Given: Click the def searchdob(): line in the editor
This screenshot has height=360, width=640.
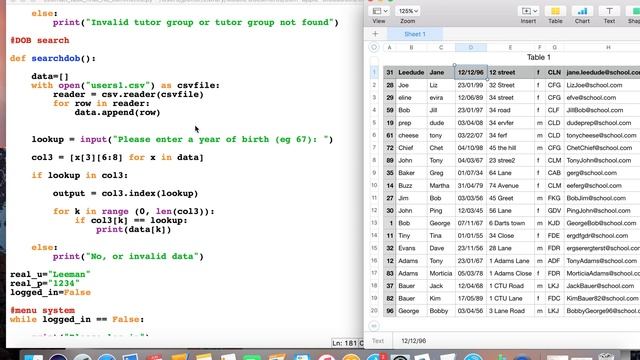Looking at the screenshot, I should 53,58.
